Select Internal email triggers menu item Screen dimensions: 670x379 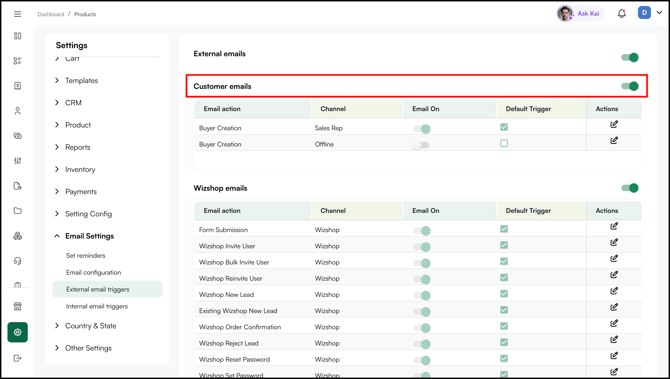pyautogui.click(x=97, y=306)
